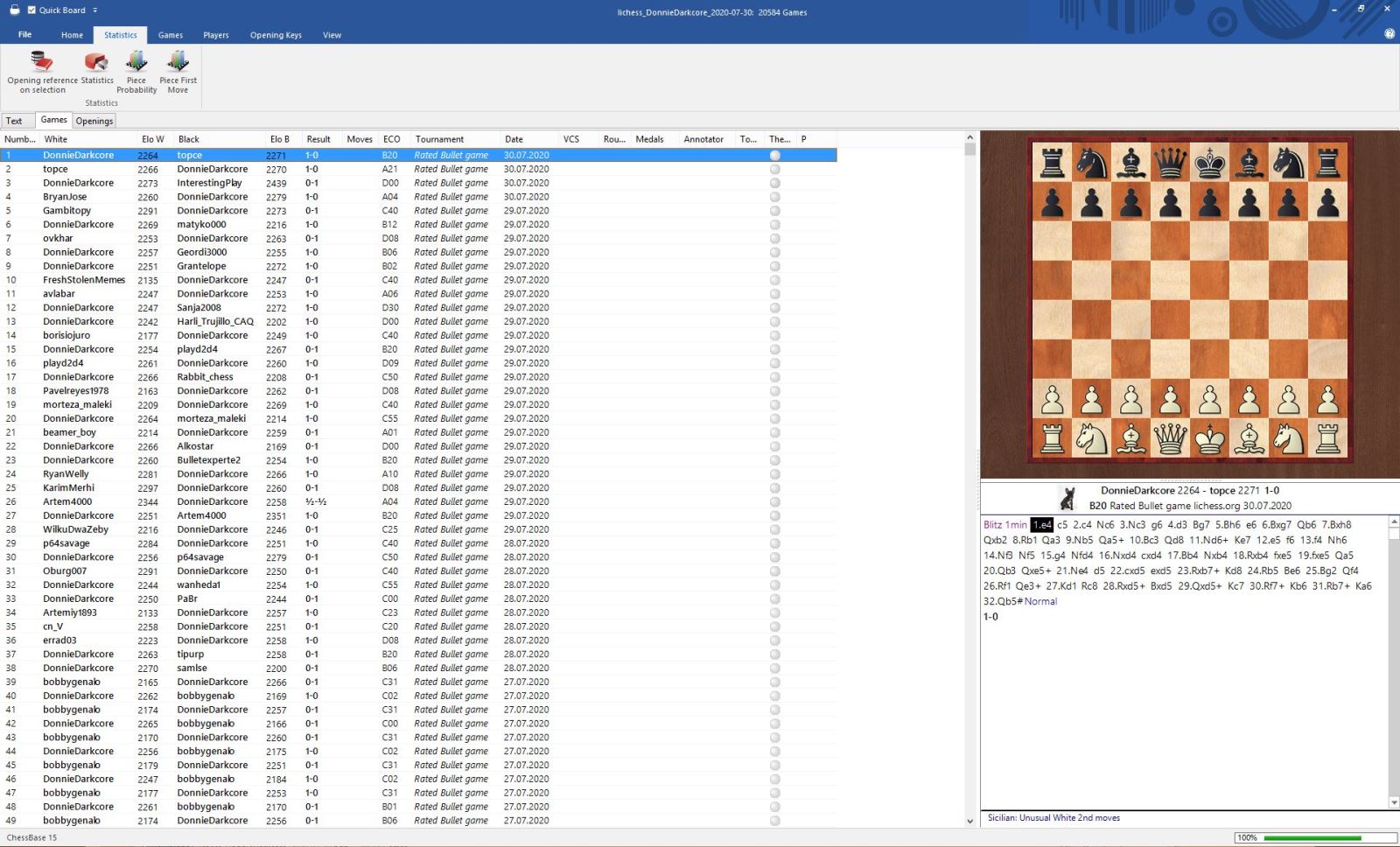This screenshot has width=1400, height=847.
Task: Open the Statistics pie chart tool
Action: tap(96, 63)
